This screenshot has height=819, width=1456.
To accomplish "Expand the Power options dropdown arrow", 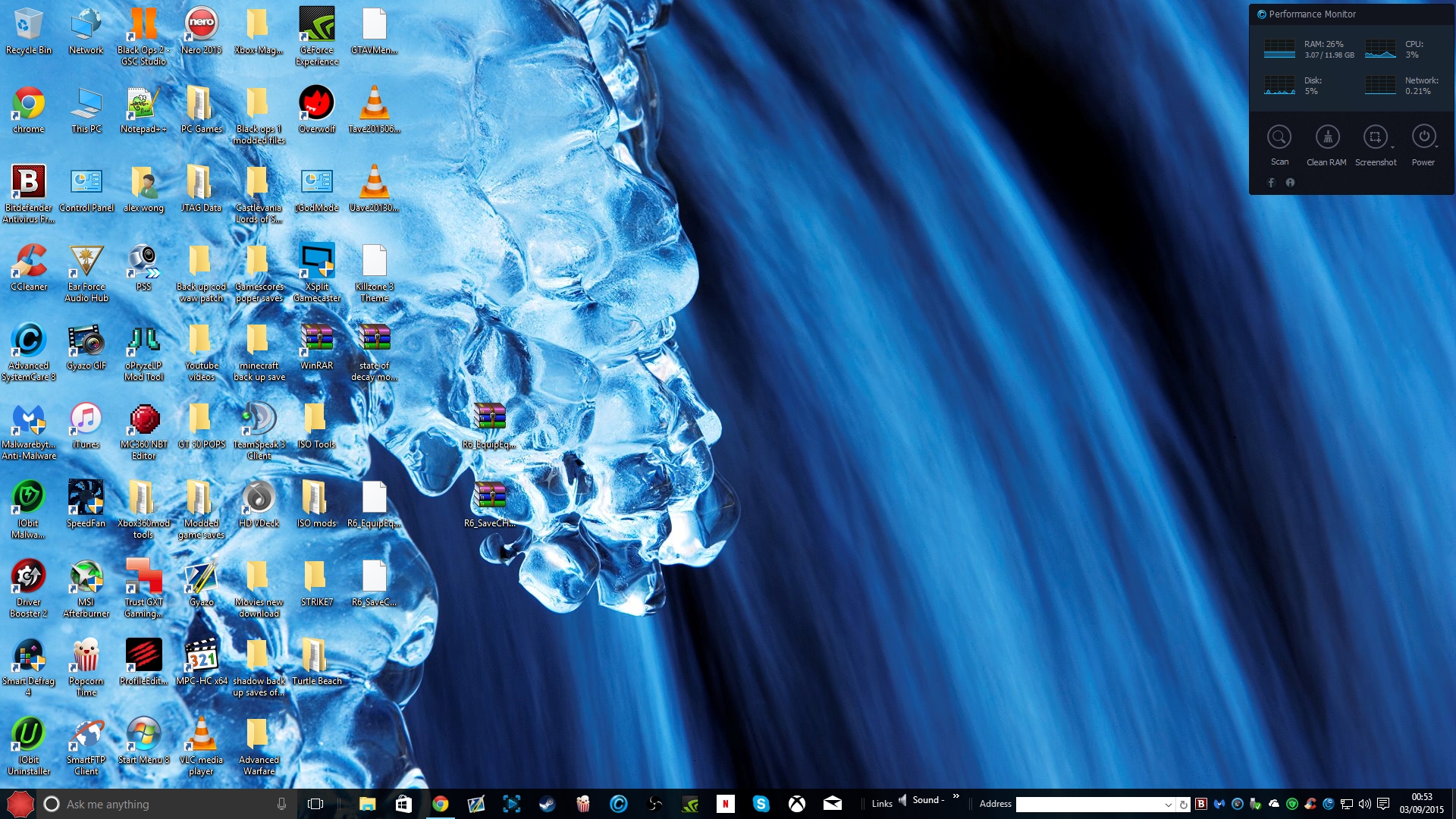I will pos(1437,147).
